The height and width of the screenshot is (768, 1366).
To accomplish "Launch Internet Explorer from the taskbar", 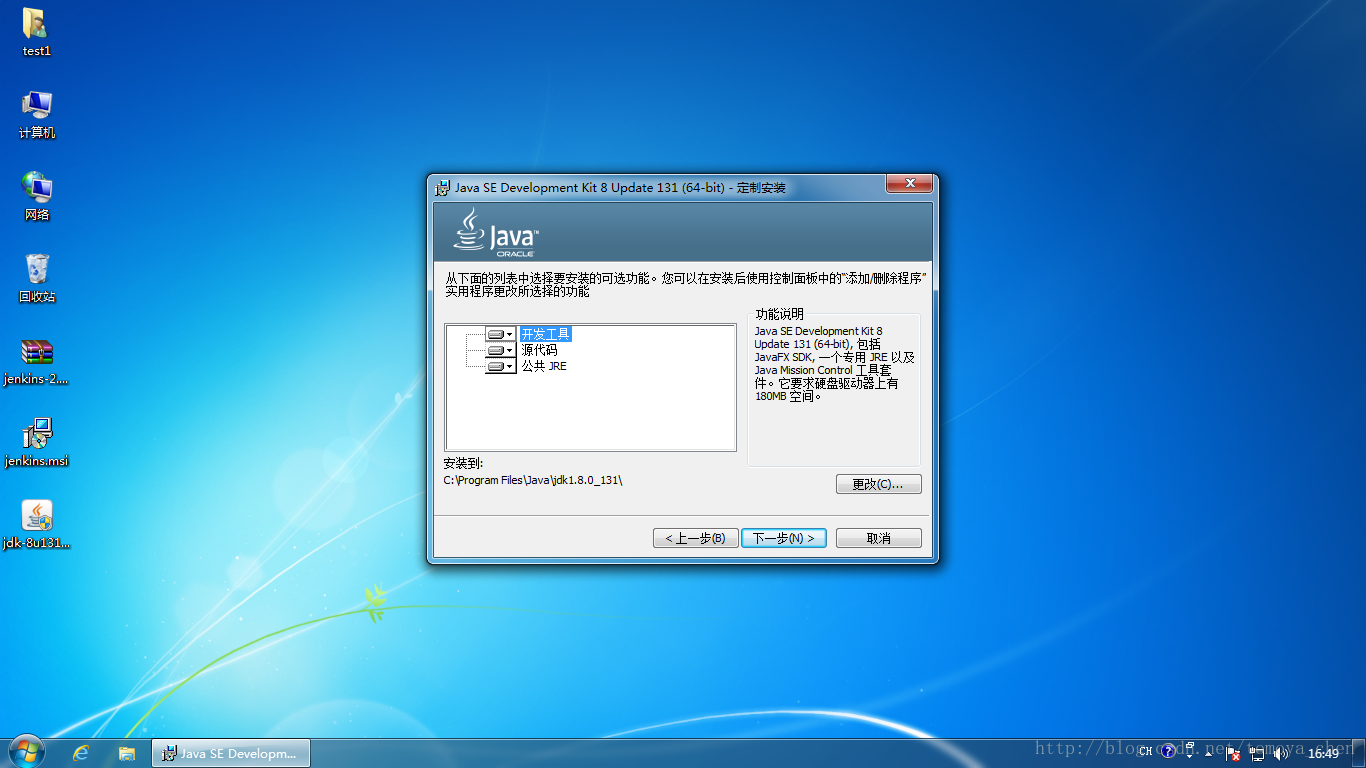I will 81,753.
